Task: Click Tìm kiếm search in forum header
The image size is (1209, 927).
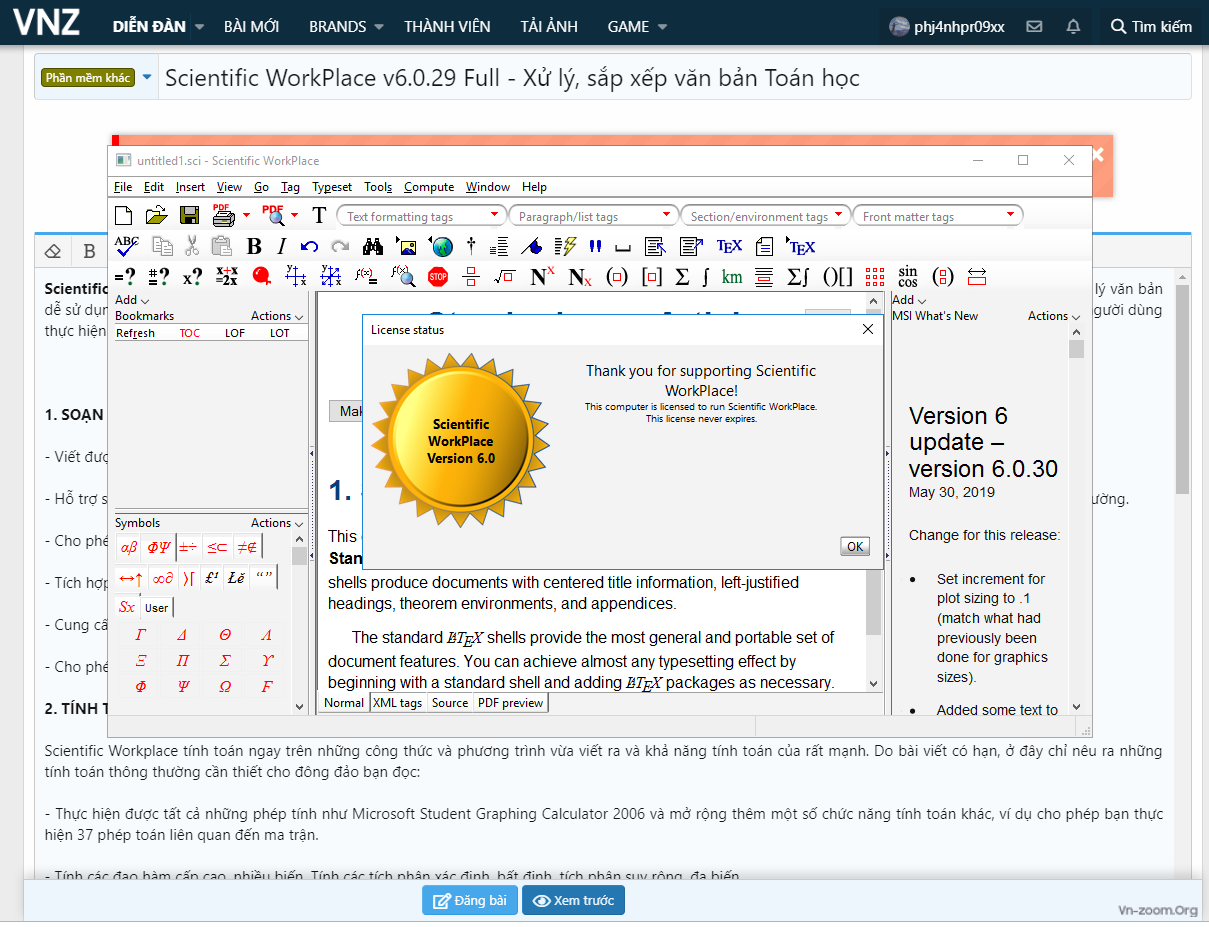Action: pos(1151,26)
